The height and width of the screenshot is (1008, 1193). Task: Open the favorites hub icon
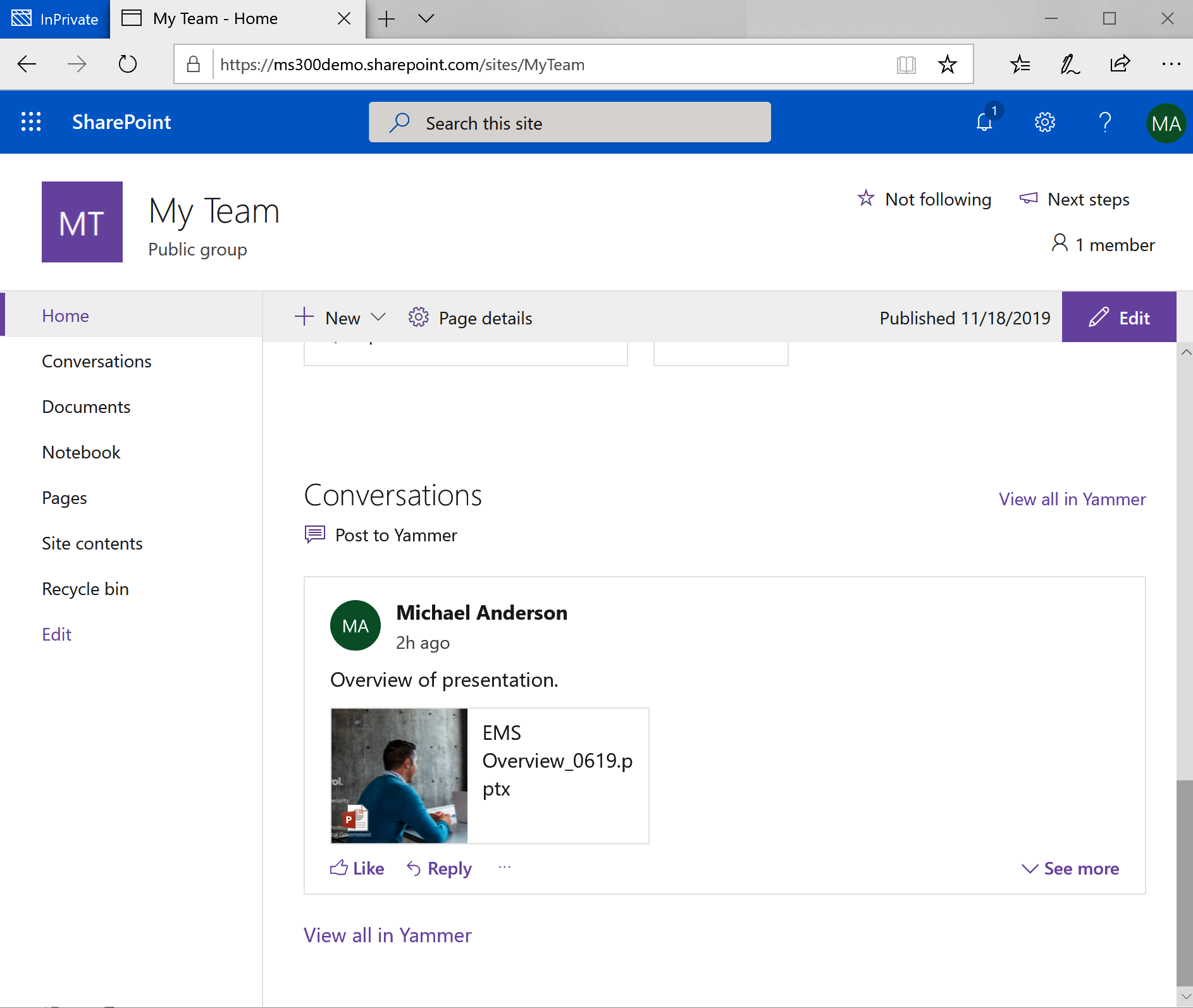[1020, 64]
